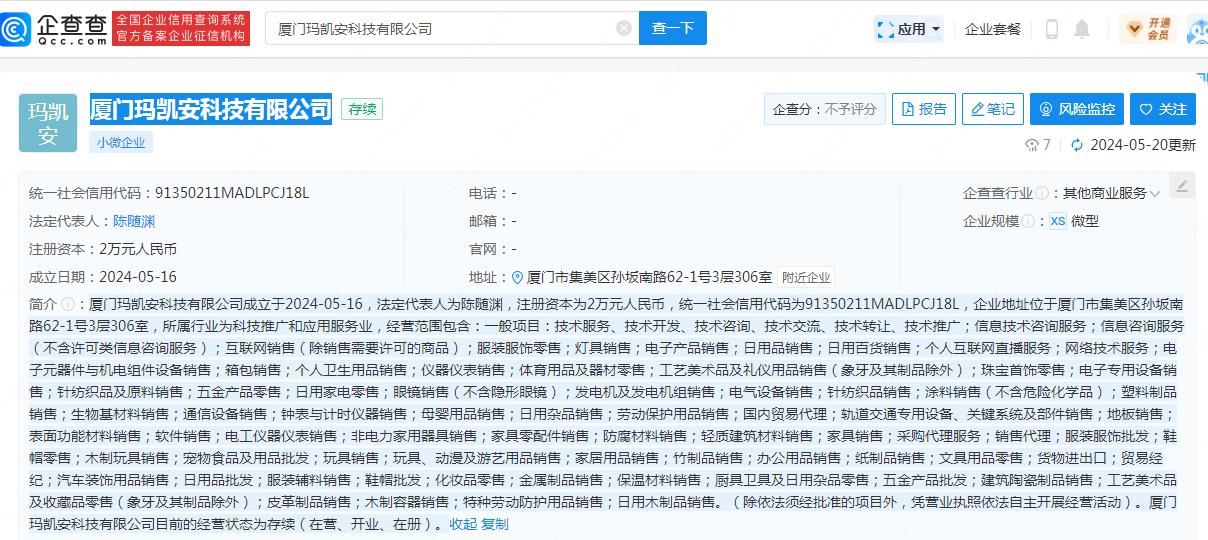This screenshot has height=540, width=1208.
Task: Click the location pin icon by address
Action: [x=518, y=278]
